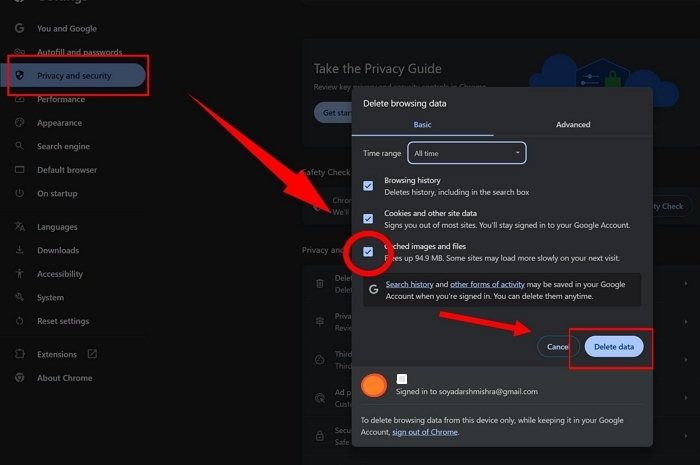Screen dimensions: 700x465
Task: Click the Performance gauge icon in sidebar
Action: pos(19,99)
